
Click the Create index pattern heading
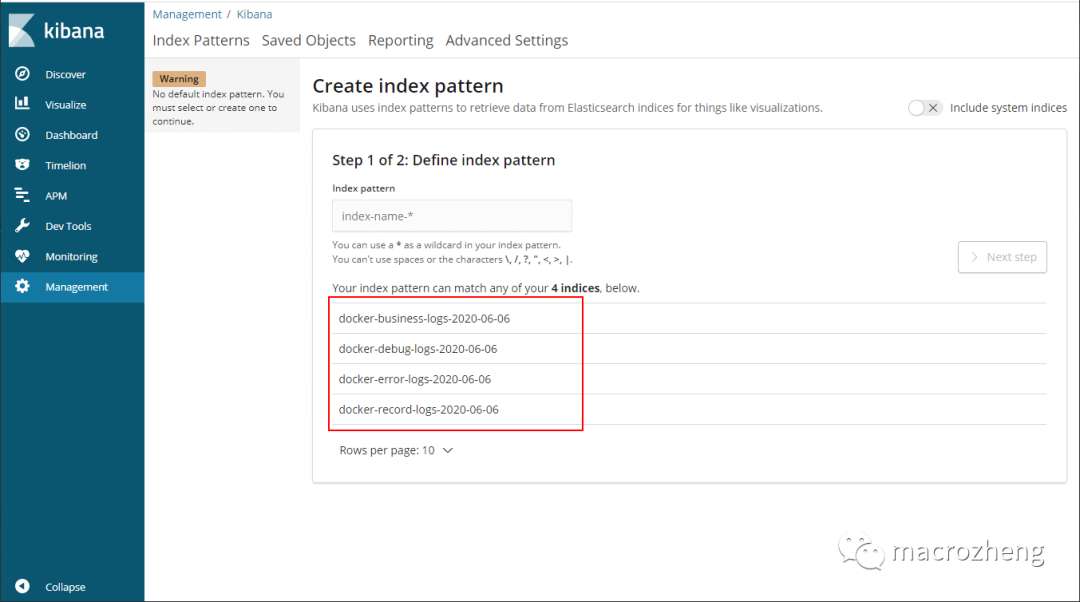(408, 85)
